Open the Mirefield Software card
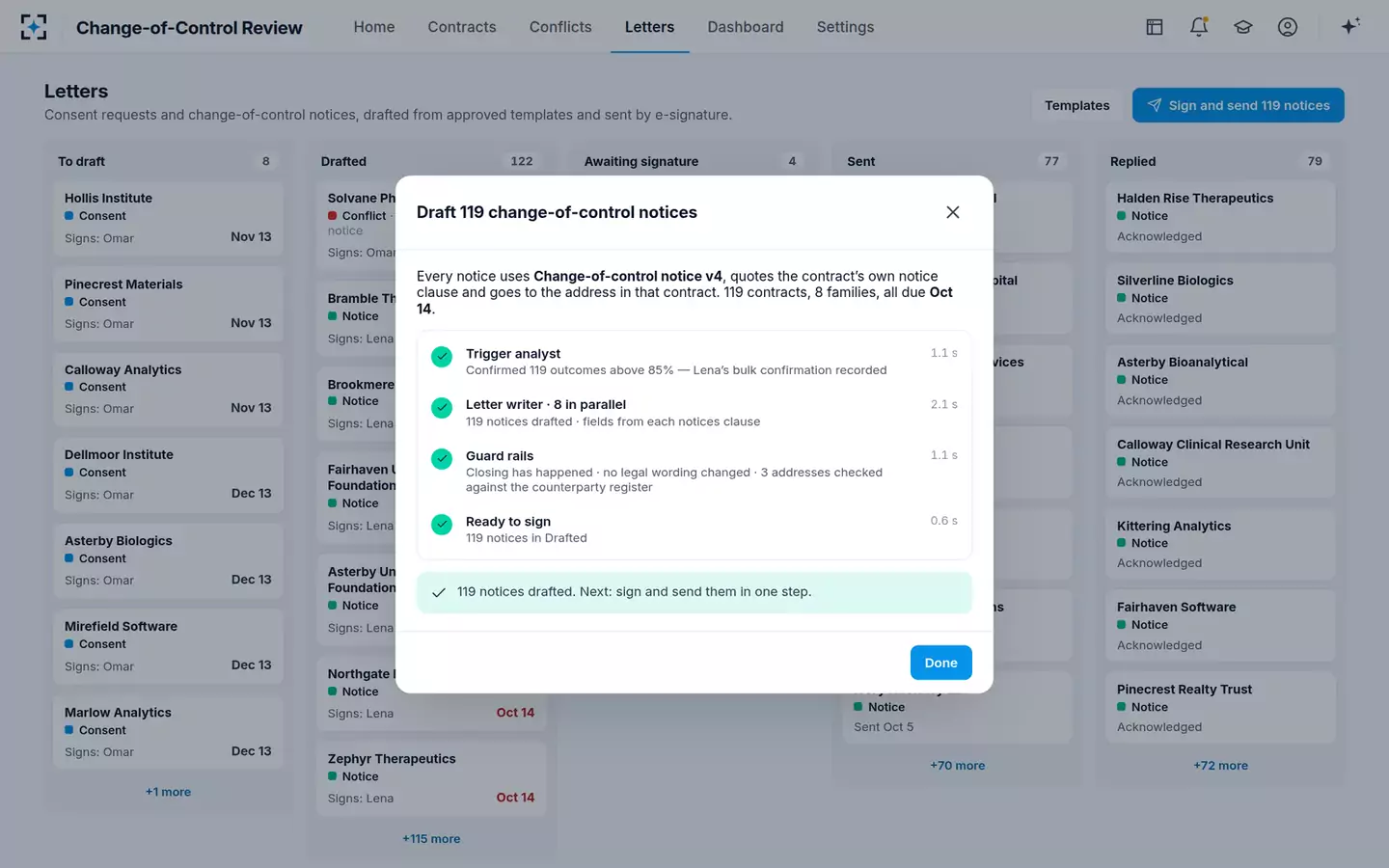Screen dimensions: 1389x868 [168, 646]
